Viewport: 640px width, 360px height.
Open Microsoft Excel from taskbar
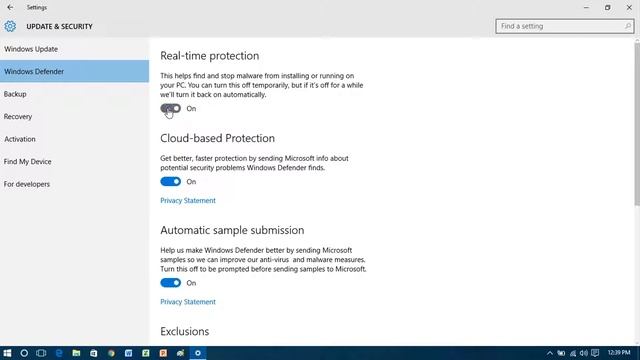click(x=146, y=353)
